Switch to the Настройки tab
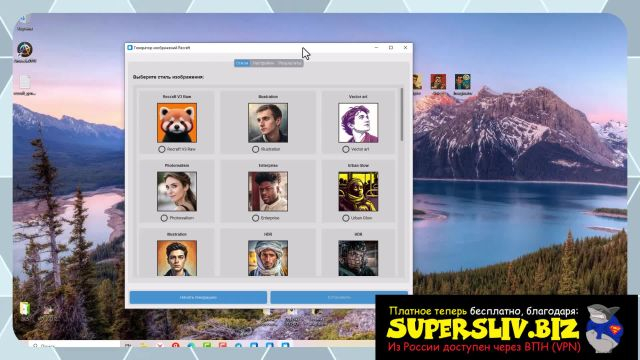Screen dimensions: 640x360 click(263, 63)
